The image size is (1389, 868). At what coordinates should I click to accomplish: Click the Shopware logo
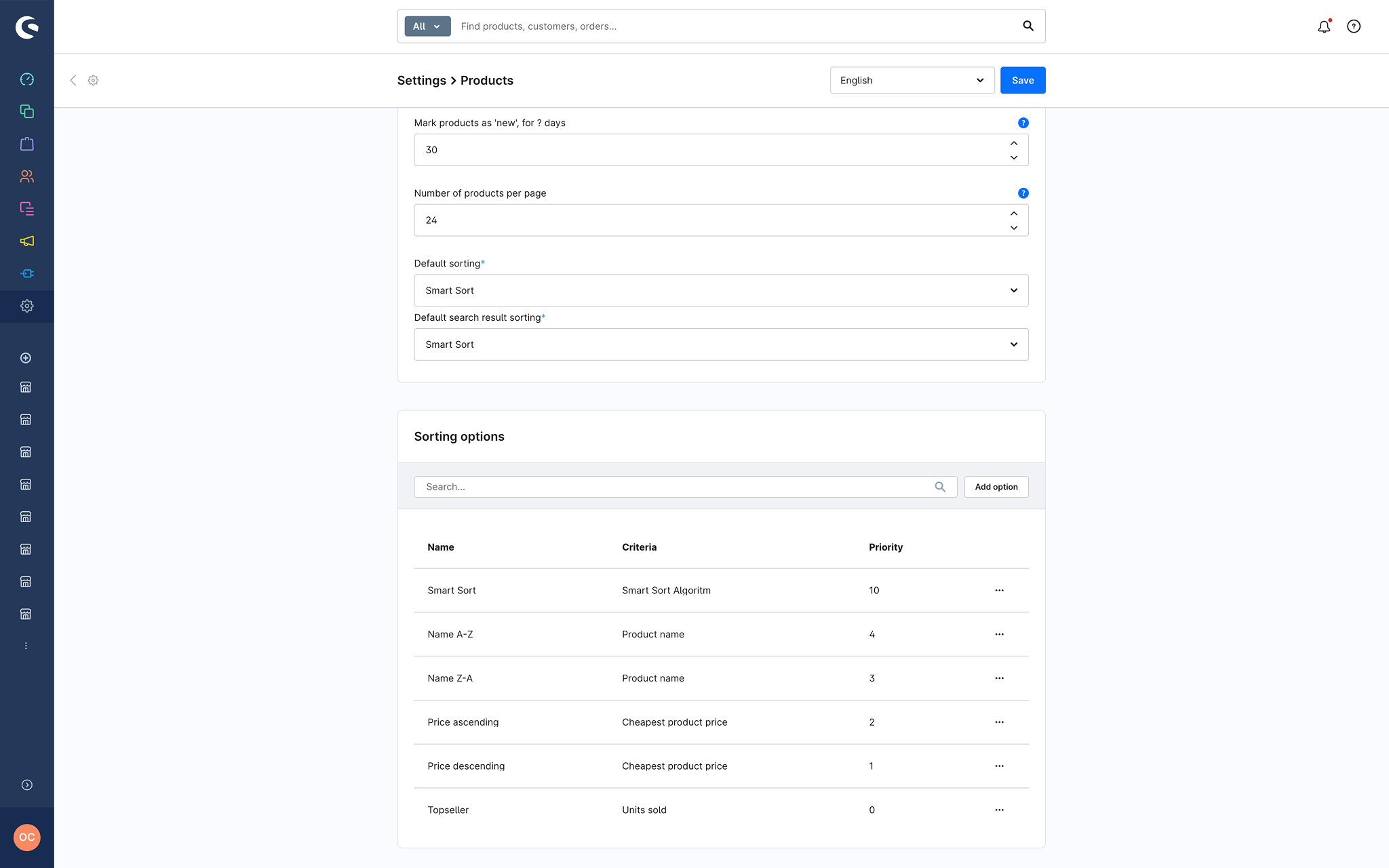pyautogui.click(x=27, y=27)
